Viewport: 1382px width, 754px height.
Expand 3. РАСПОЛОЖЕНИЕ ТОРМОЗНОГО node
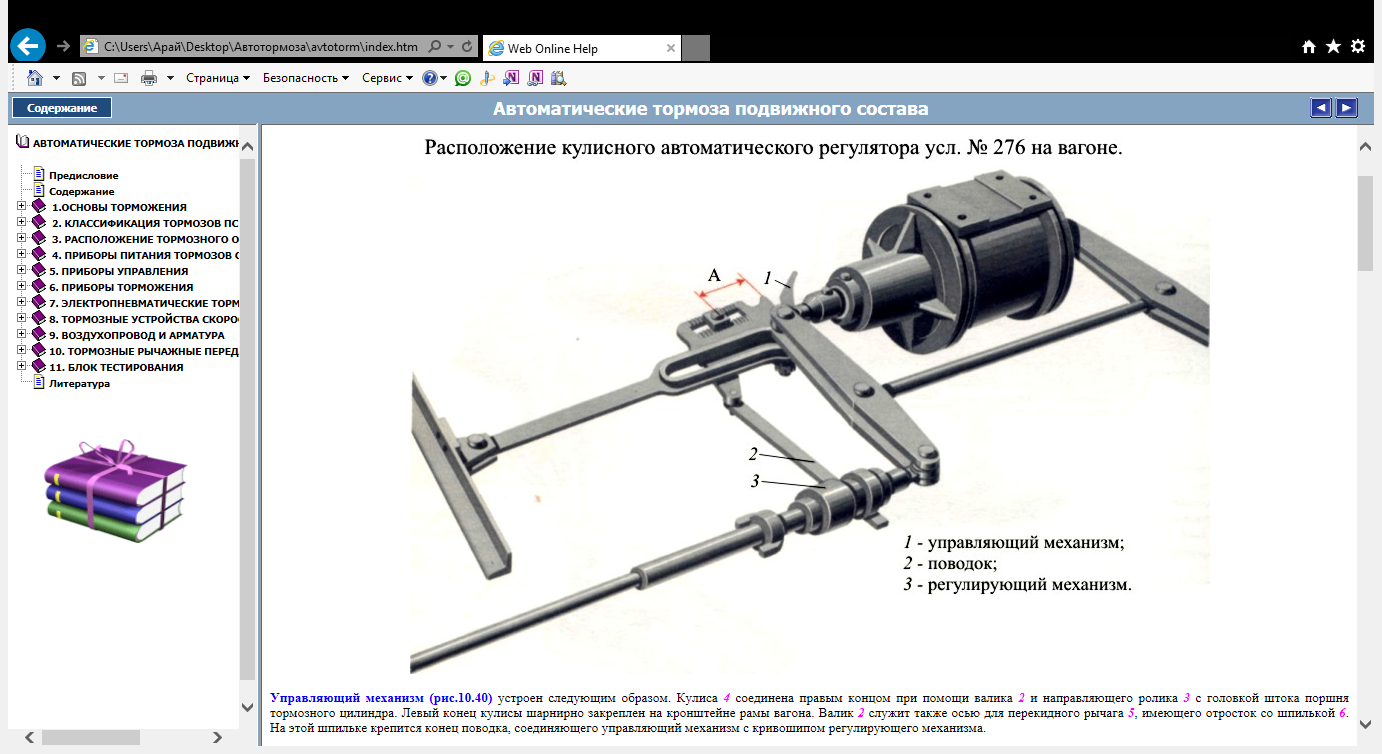[x=22, y=239]
